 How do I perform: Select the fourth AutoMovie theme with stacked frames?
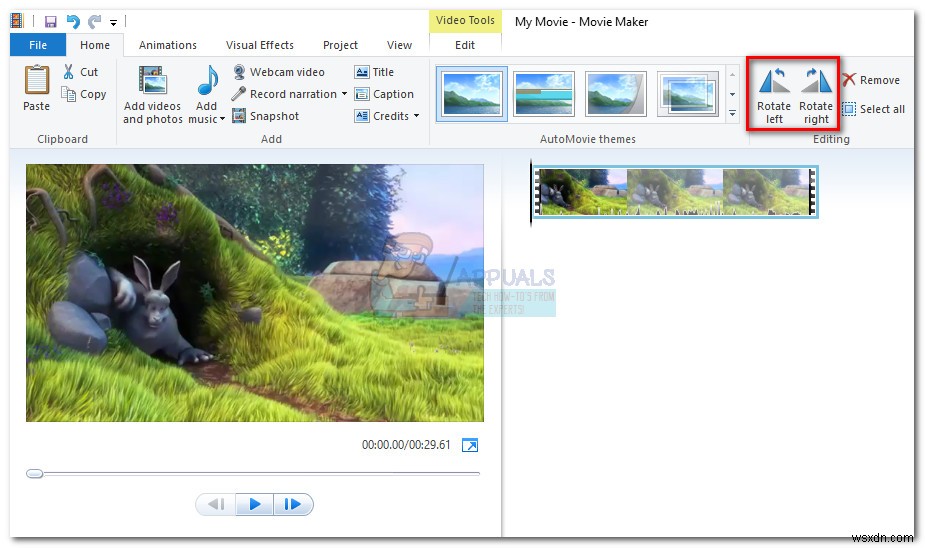(687, 93)
